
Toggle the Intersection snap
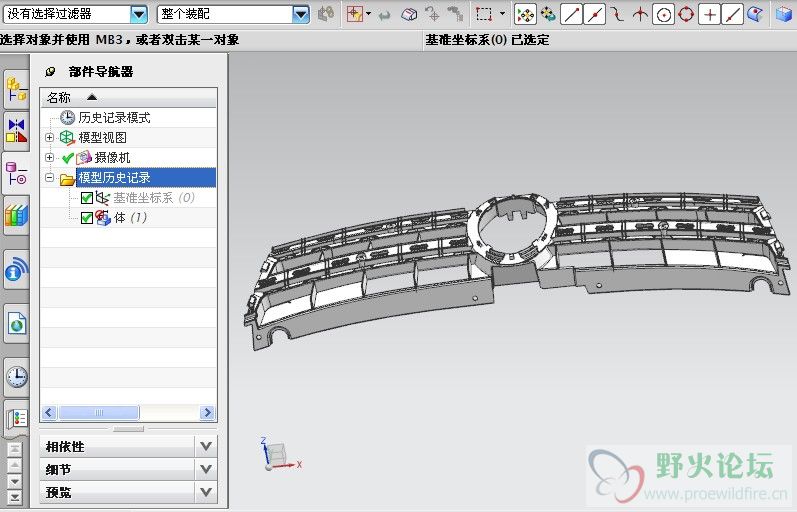[x=640, y=14]
